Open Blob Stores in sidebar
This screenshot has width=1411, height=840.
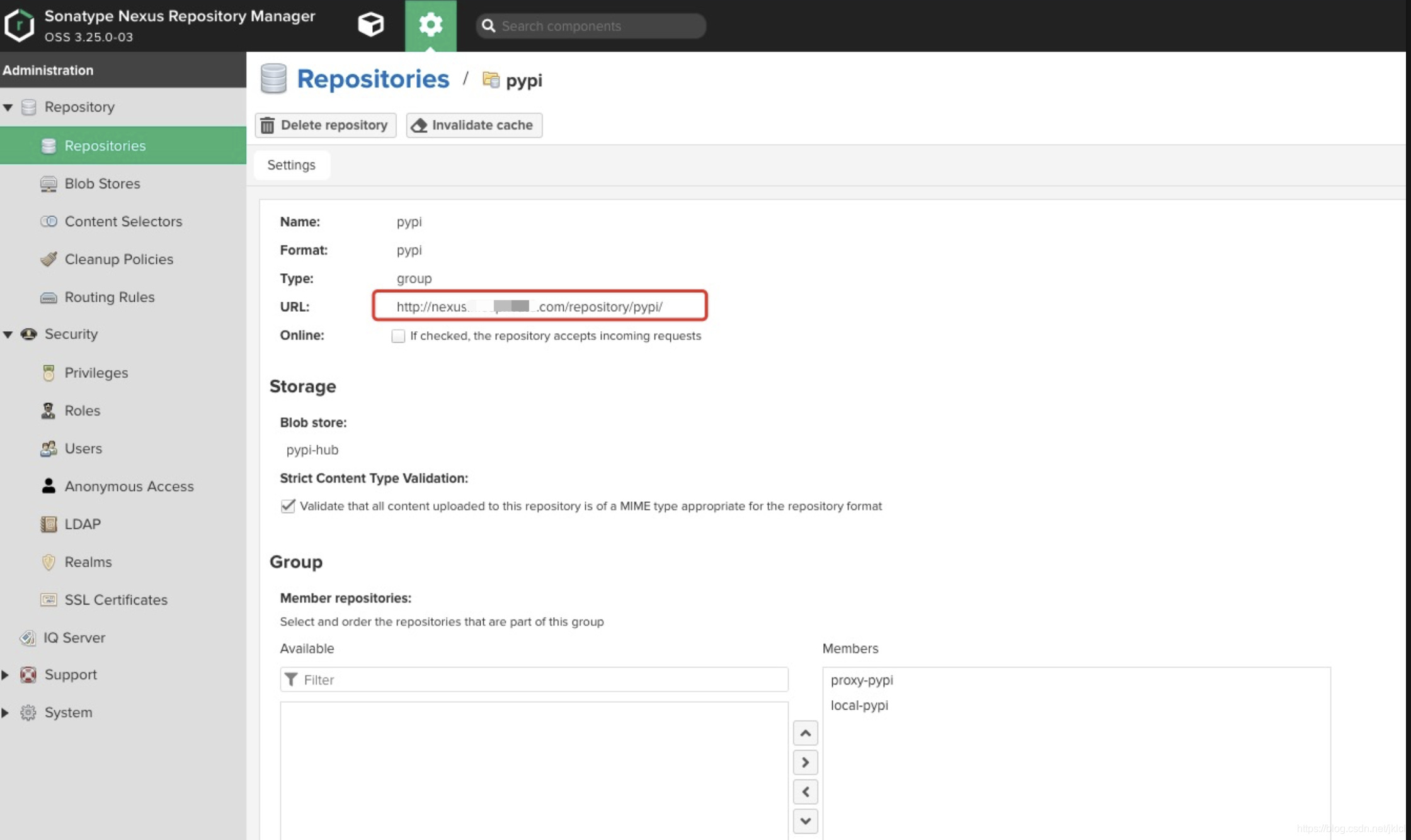102,184
